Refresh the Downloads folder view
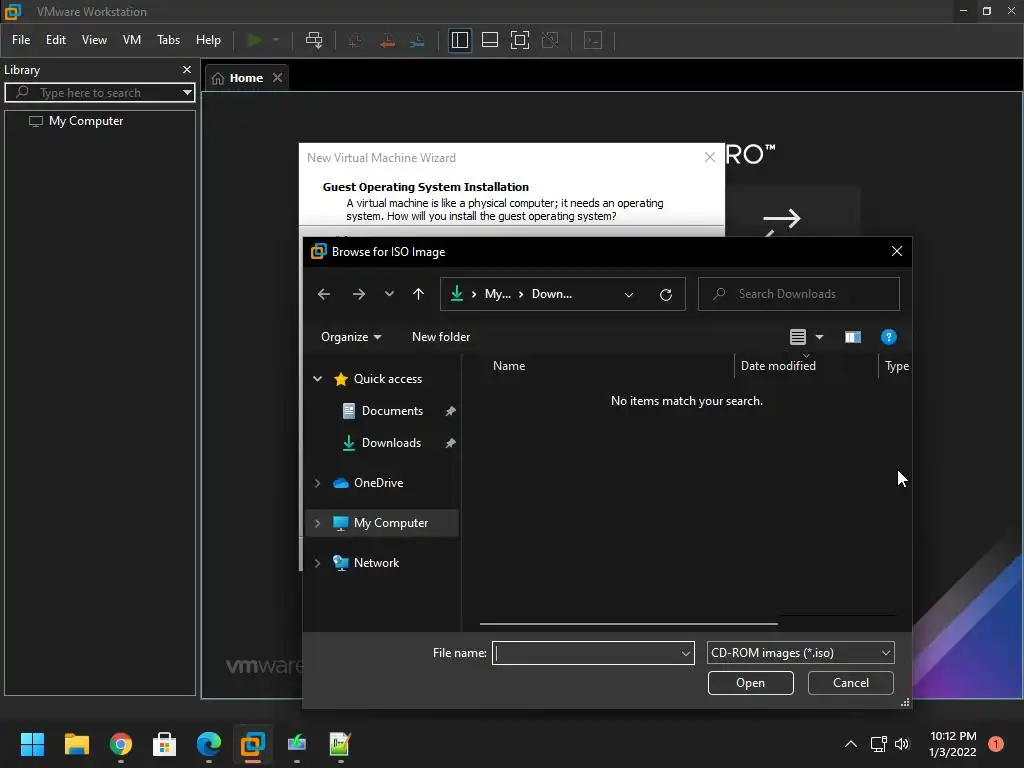1024x768 pixels. tap(665, 295)
